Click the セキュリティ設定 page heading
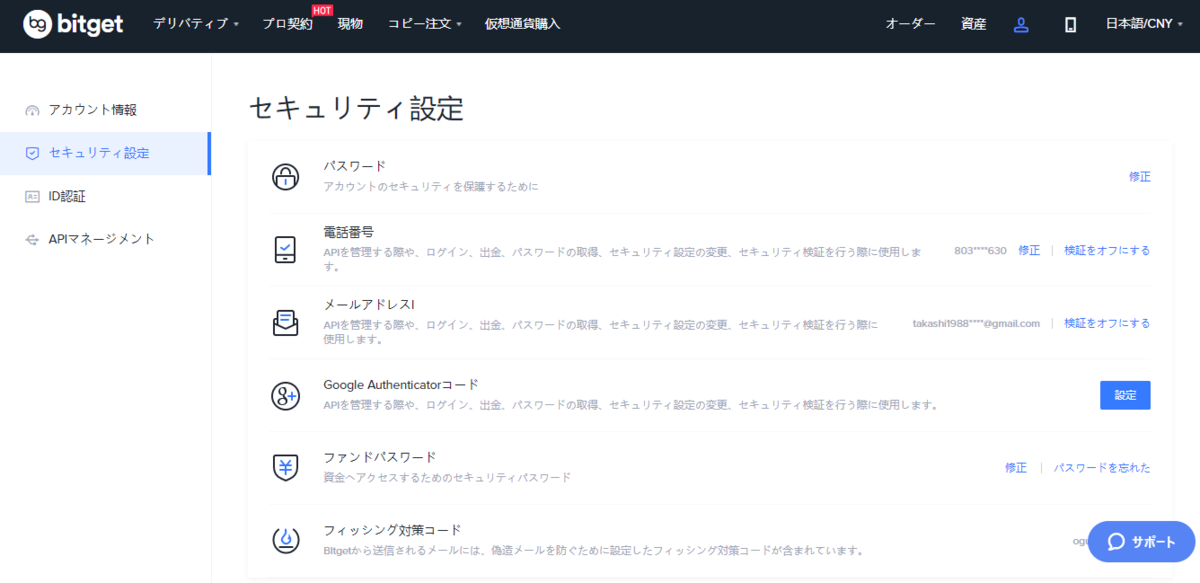Image resolution: width=1200 pixels, height=583 pixels. coord(356,109)
